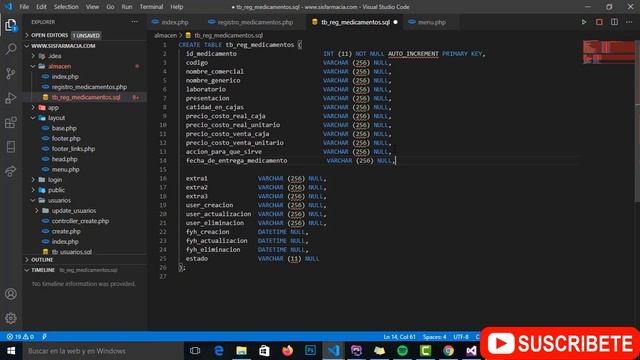Open base.php in layout folder
The height and width of the screenshot is (360, 640).
coord(64,128)
